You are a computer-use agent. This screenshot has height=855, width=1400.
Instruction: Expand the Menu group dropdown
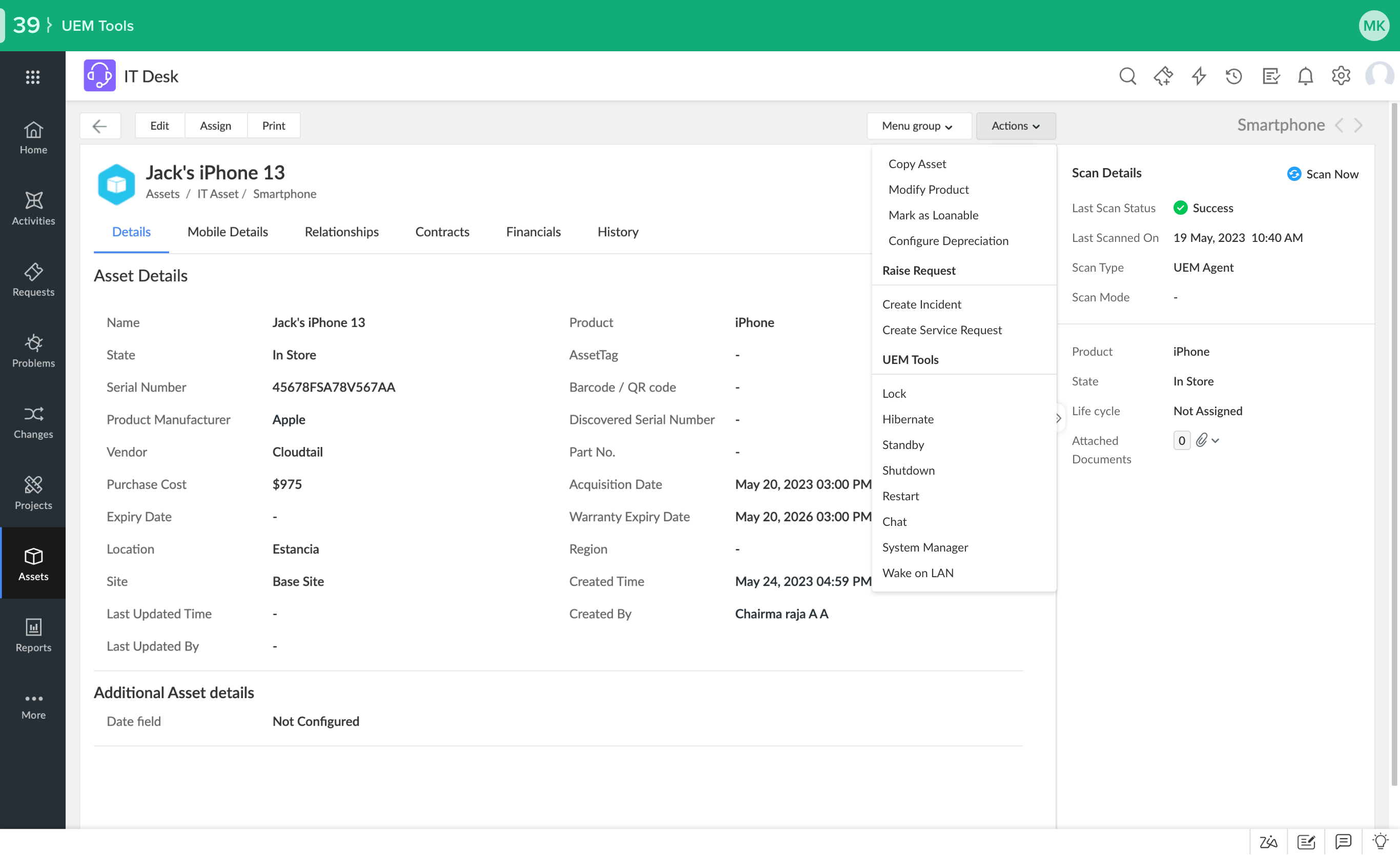pyautogui.click(x=918, y=126)
